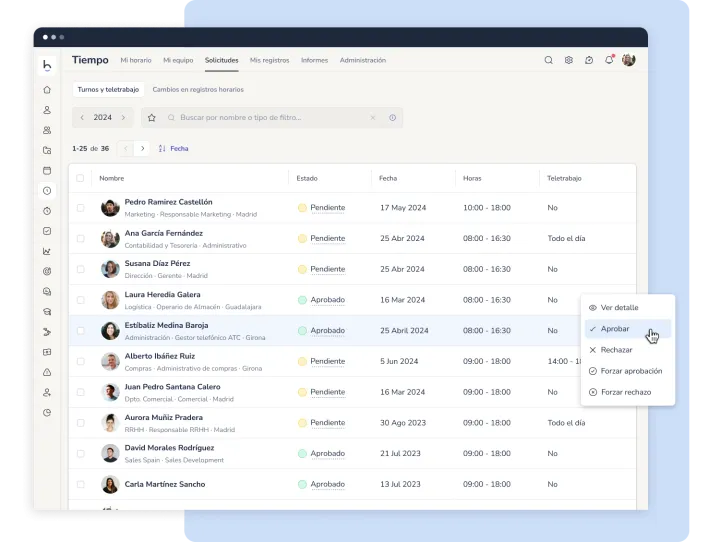This screenshot has width=720, height=542.
Task: Click the warning triangle sidebar icon
Action: [x=47, y=372]
